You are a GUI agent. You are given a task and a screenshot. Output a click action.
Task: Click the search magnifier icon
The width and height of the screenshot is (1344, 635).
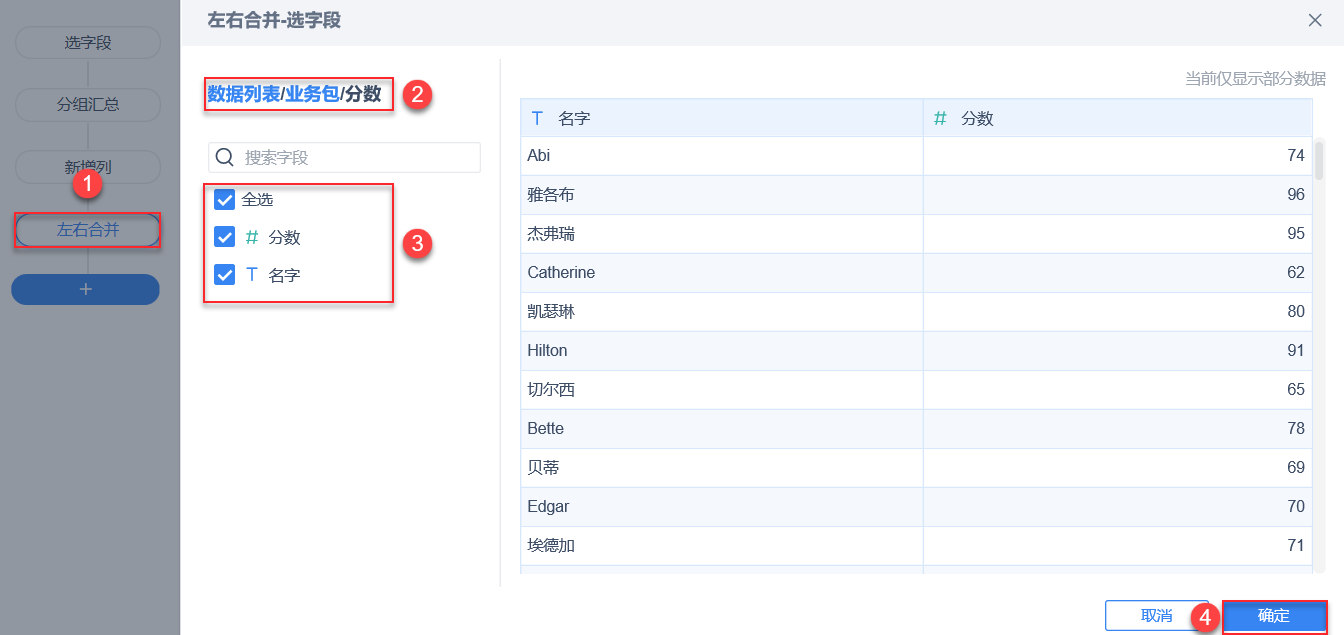(225, 157)
